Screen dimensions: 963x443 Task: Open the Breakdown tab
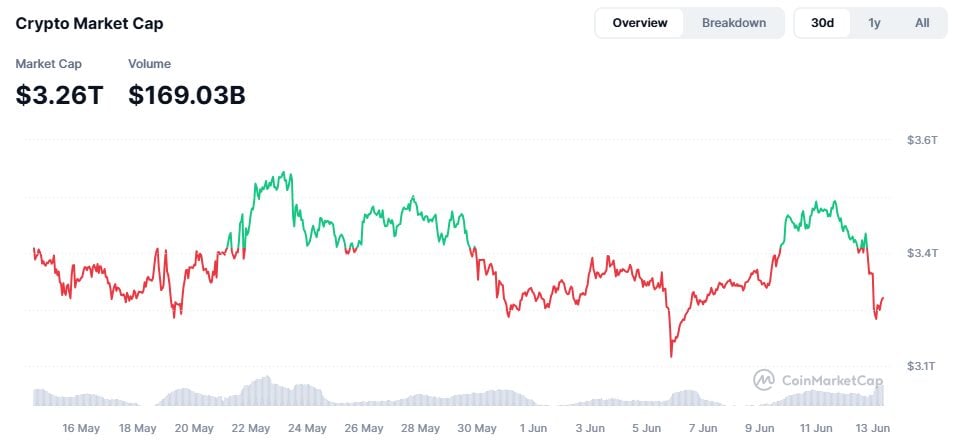pos(734,23)
